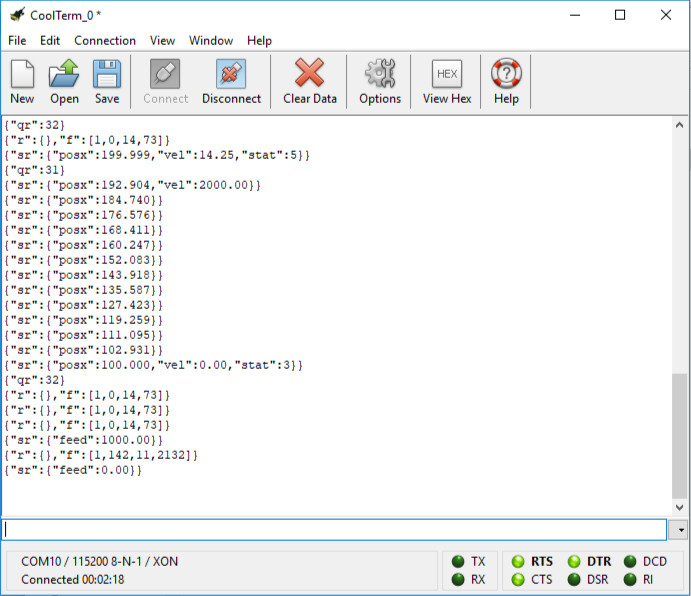
Task: Open connection Options gear
Action: click(x=380, y=81)
